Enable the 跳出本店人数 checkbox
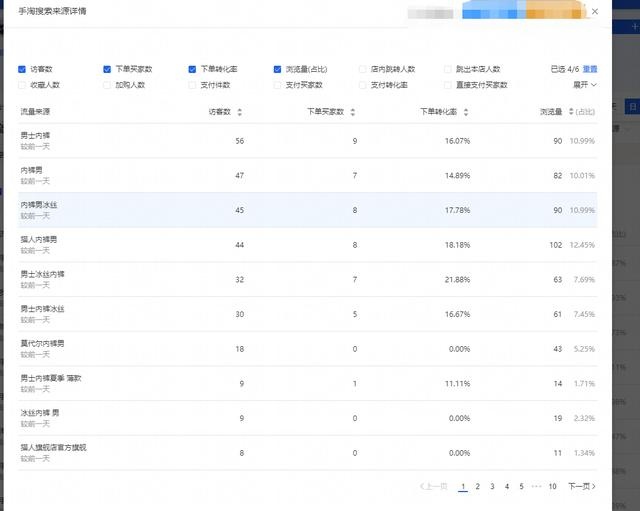Screen dimensions: 640x511 click(x=448, y=69)
